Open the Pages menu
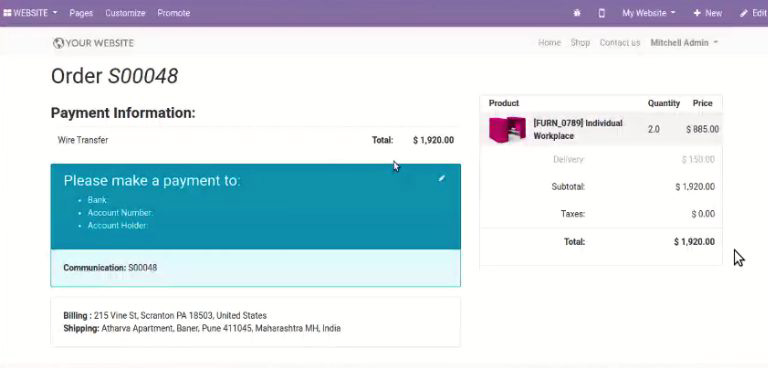This screenshot has height=368, width=768. coord(81,13)
